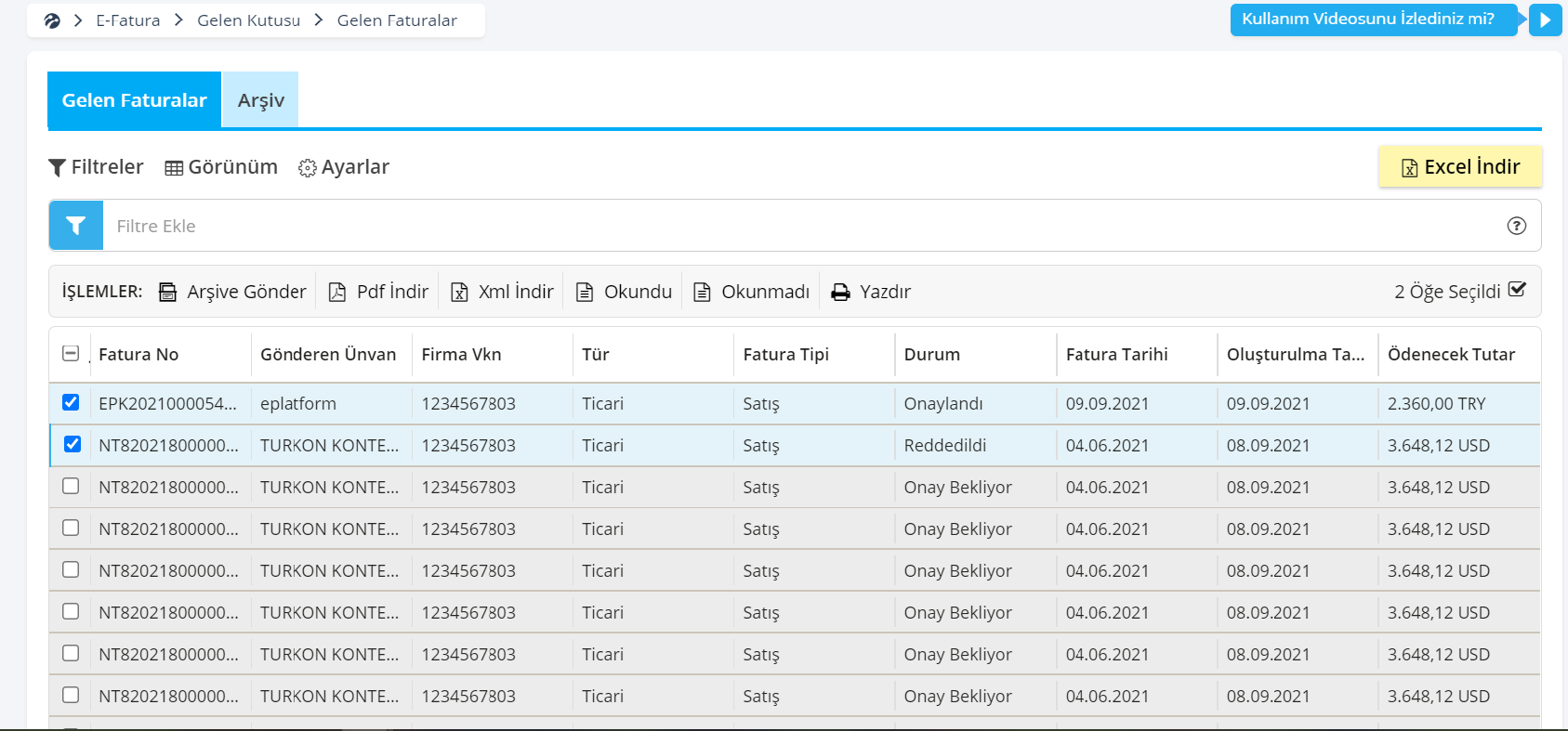
Task: Go to Gelen Kutusu breadcrumb
Action: pyautogui.click(x=248, y=20)
